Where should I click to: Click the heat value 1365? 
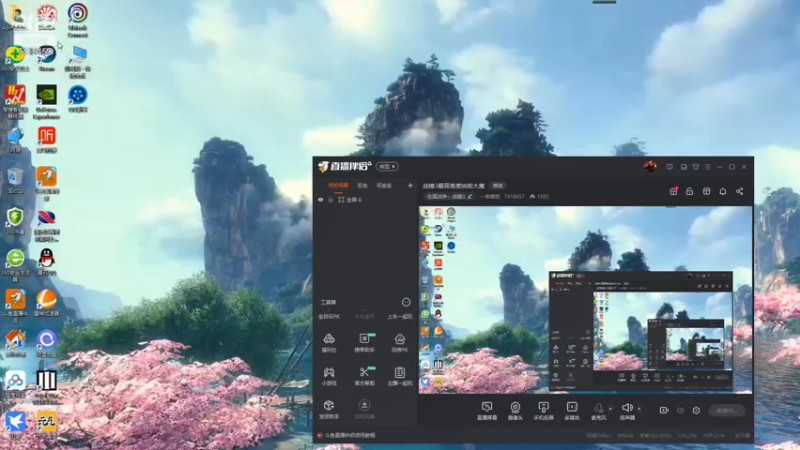[542, 196]
